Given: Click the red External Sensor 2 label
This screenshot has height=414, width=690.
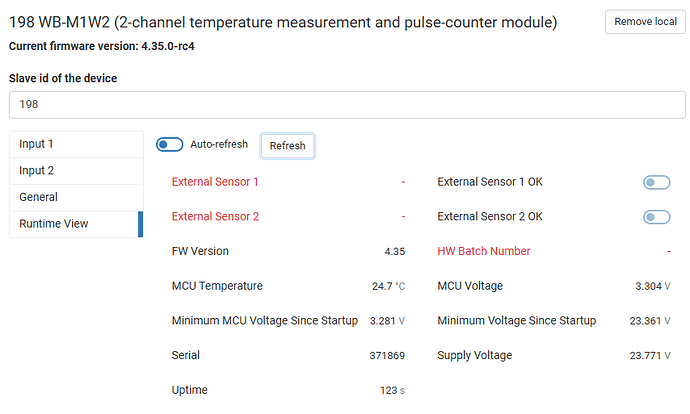Looking at the screenshot, I should [x=215, y=217].
